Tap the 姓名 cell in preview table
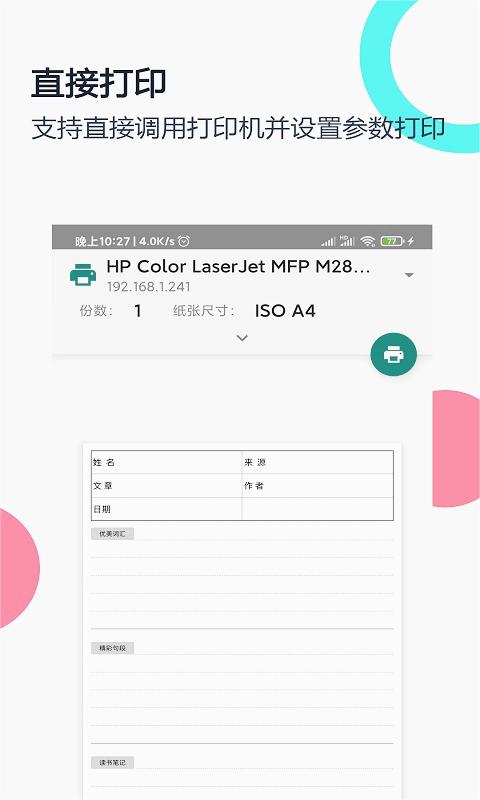Viewport: 480px width, 800px height. pos(166,462)
